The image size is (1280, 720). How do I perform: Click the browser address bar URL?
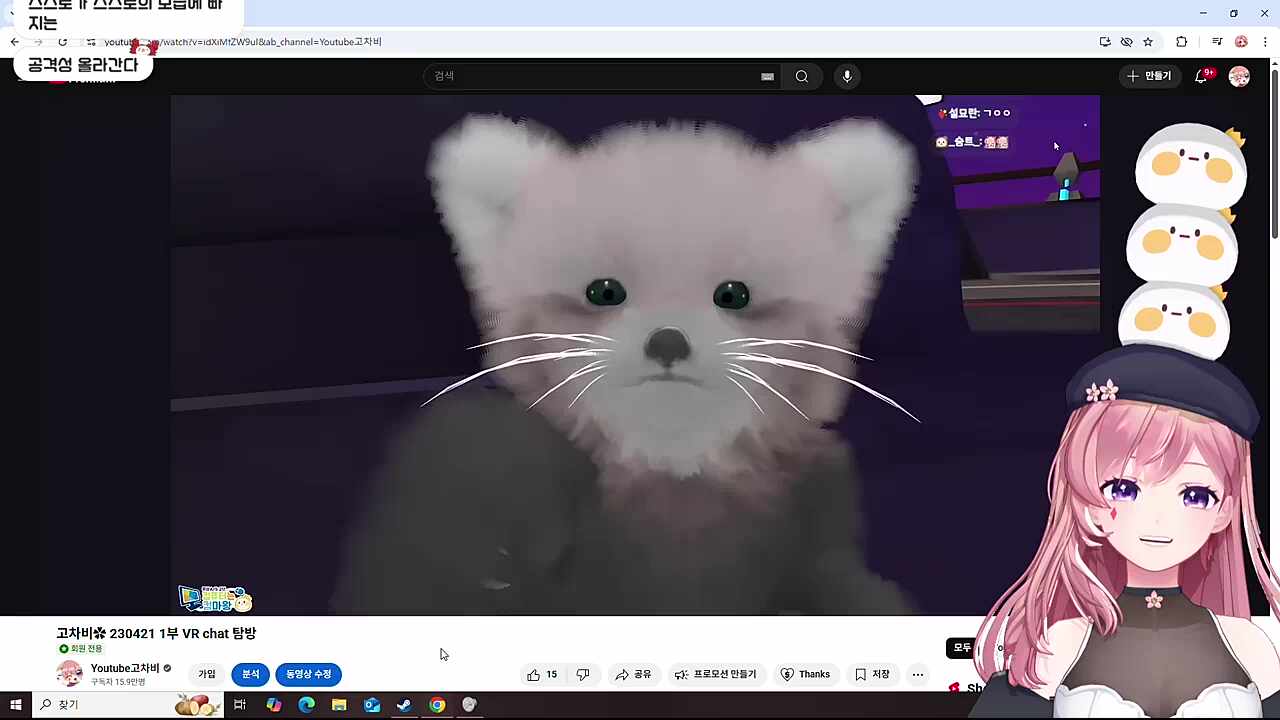point(243,42)
